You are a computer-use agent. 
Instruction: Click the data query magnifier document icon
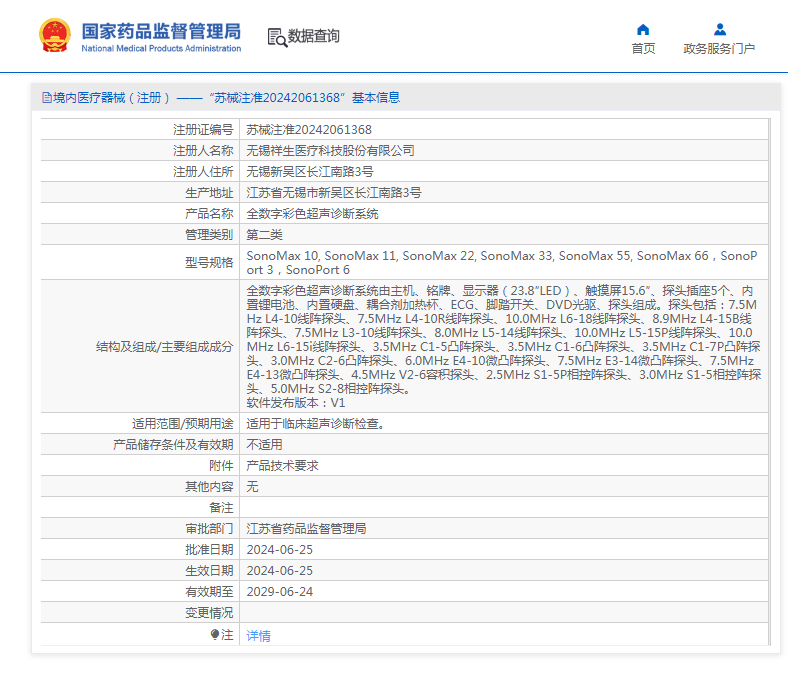click(x=276, y=37)
